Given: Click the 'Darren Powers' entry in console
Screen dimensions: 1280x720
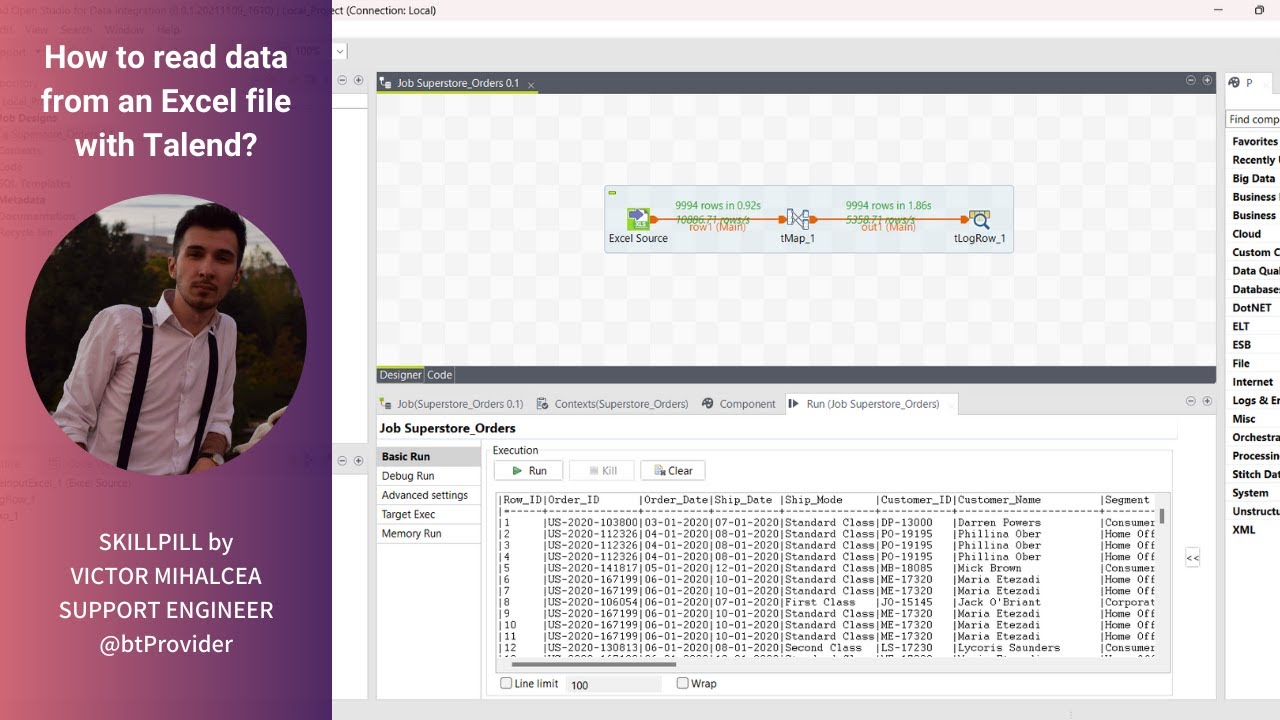Looking at the screenshot, I should pyautogui.click(x=999, y=523).
